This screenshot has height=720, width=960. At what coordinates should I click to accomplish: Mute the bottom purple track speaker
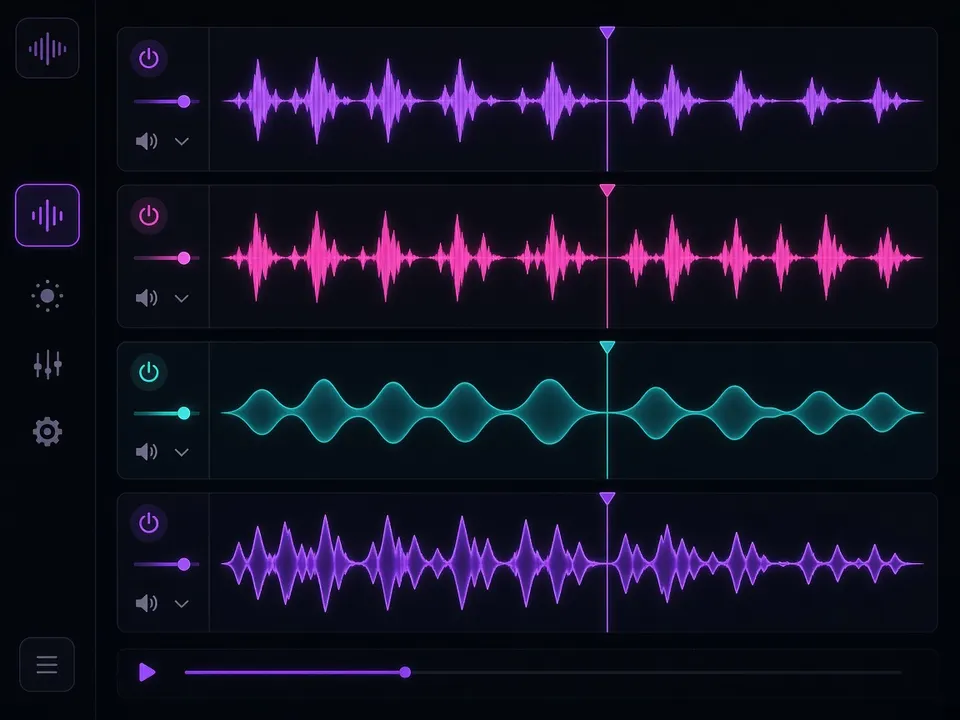[146, 603]
